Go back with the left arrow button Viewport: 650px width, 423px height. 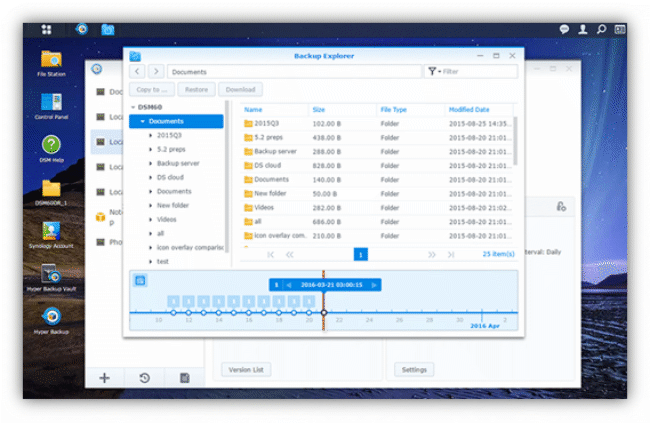coord(137,71)
